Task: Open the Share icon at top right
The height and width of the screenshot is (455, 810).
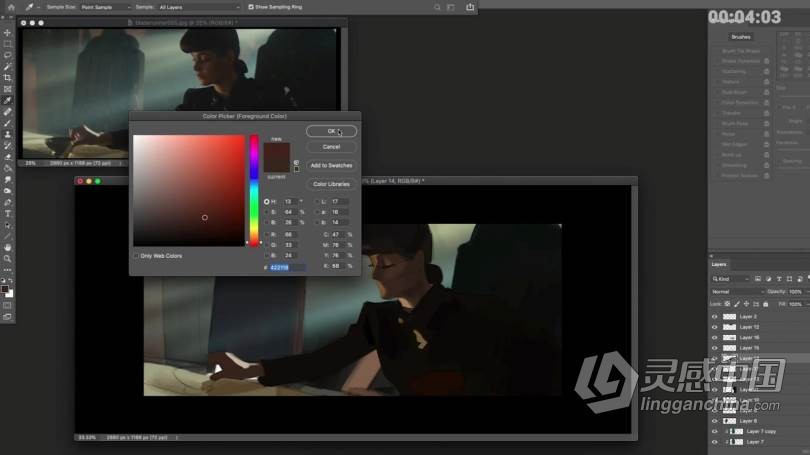Action: (470, 7)
